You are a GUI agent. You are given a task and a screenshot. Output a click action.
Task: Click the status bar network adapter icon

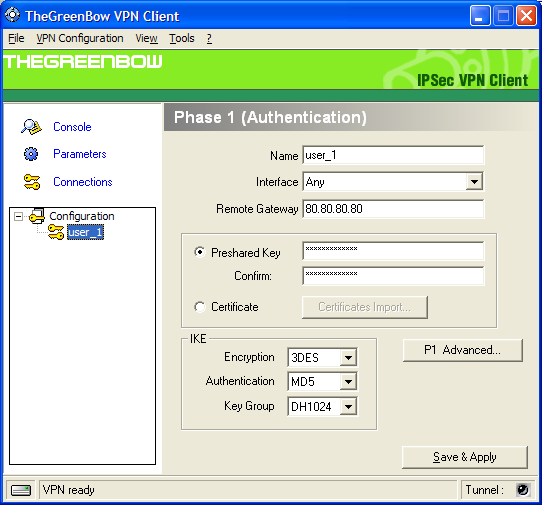(21, 490)
